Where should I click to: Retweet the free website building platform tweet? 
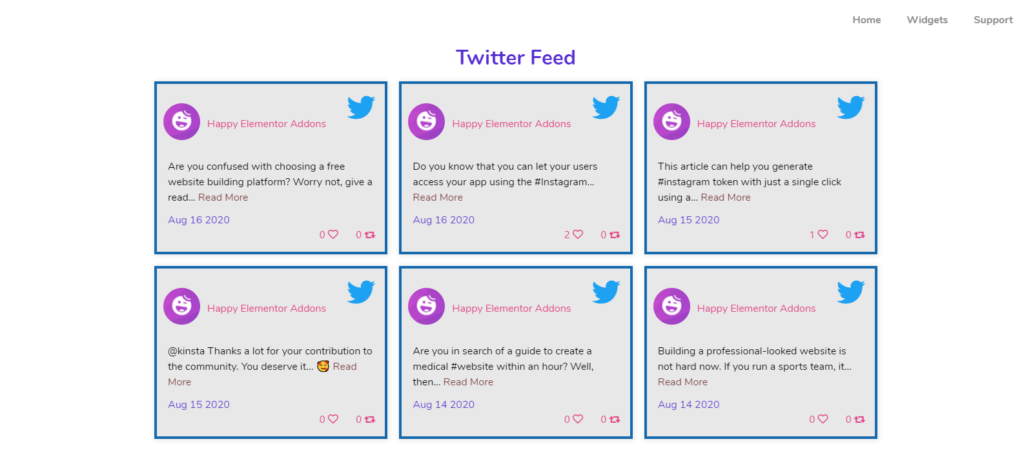(x=370, y=234)
